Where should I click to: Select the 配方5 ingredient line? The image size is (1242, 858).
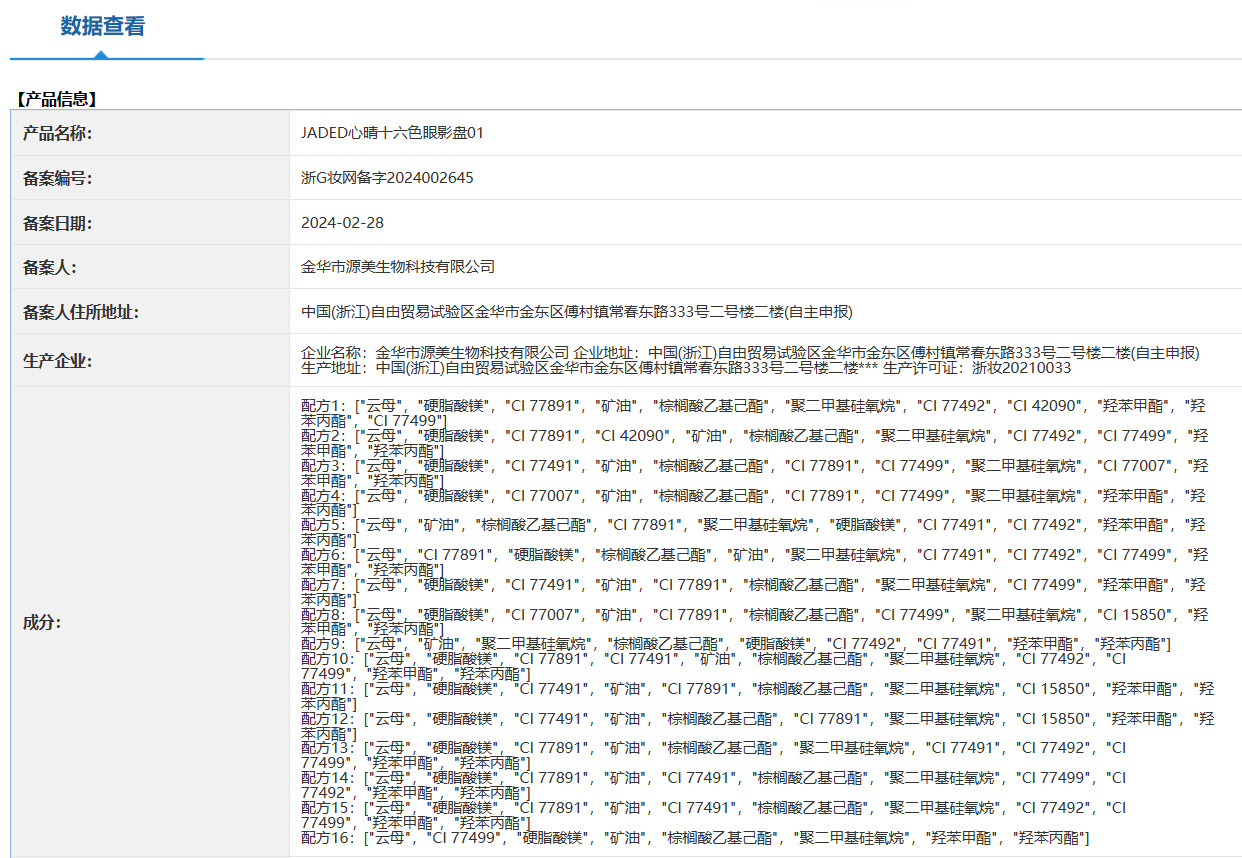click(x=754, y=532)
